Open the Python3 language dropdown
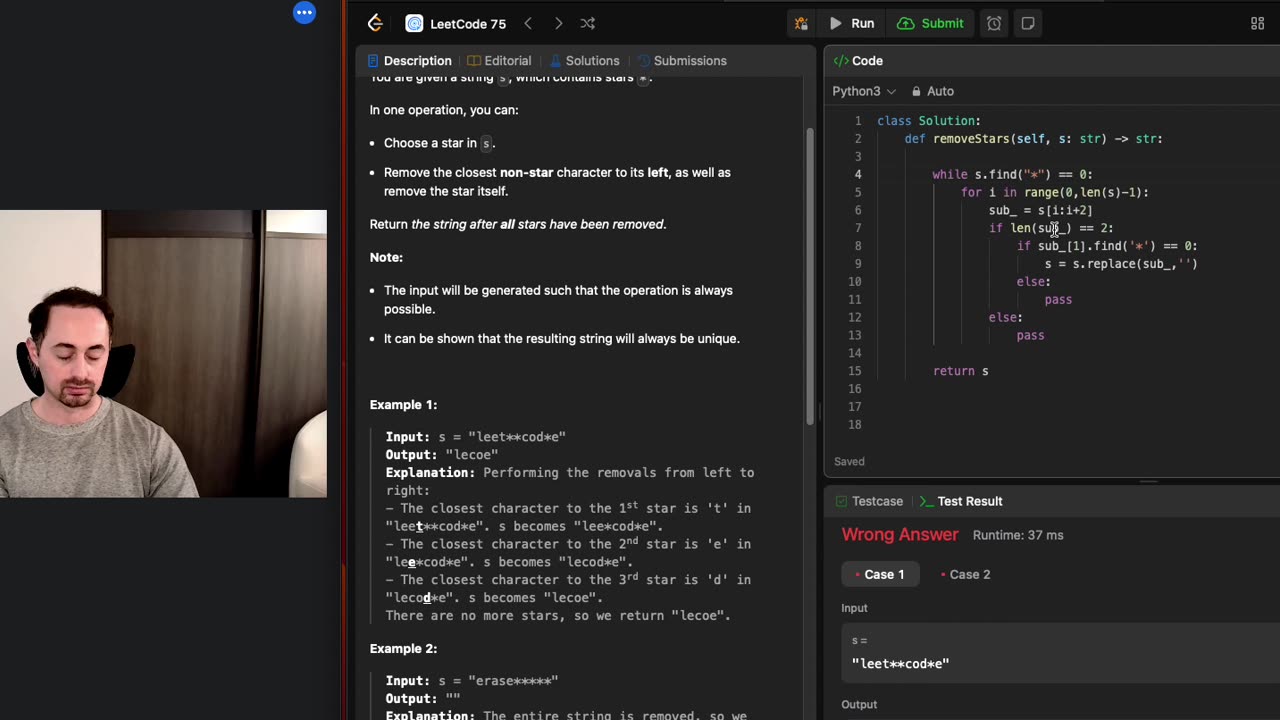Image resolution: width=1280 pixels, height=720 pixels. click(x=864, y=91)
